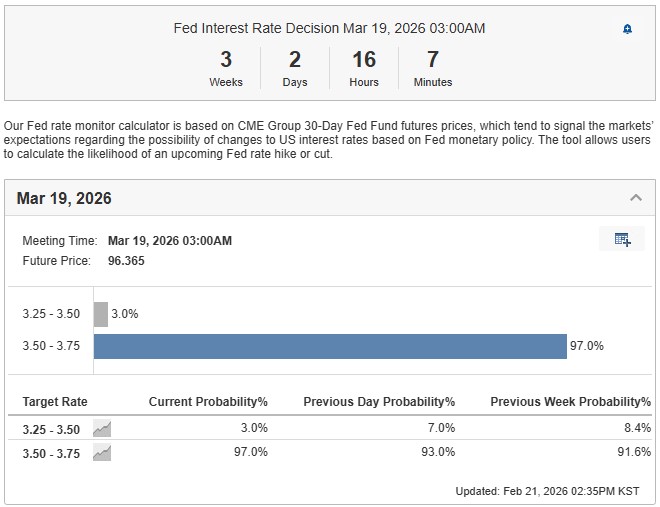The width and height of the screenshot is (660, 507).
Task: Click the Weeks countdown cell
Action: (x=226, y=68)
